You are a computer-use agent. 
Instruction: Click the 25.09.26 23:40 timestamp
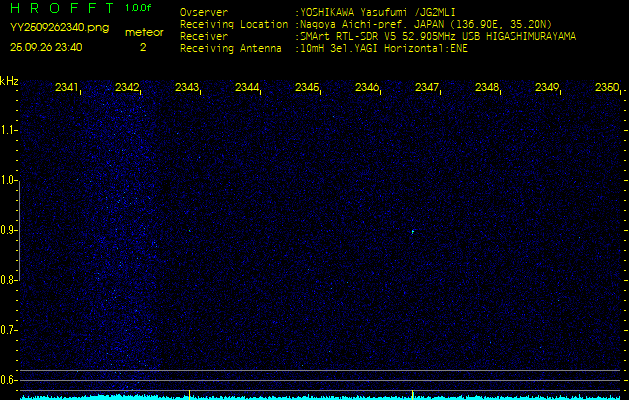(x=46, y=47)
